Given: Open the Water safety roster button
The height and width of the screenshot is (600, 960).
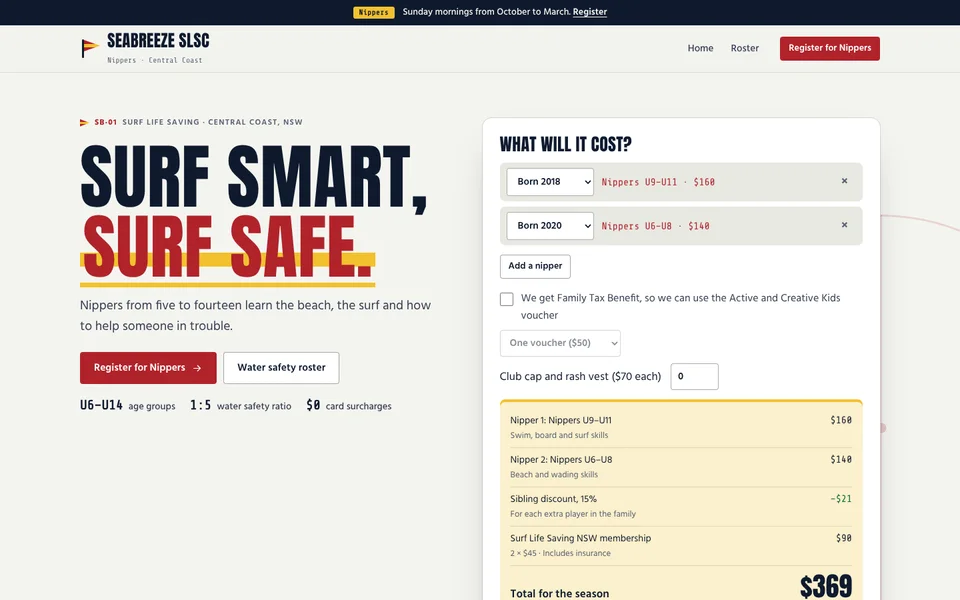Looking at the screenshot, I should point(281,368).
